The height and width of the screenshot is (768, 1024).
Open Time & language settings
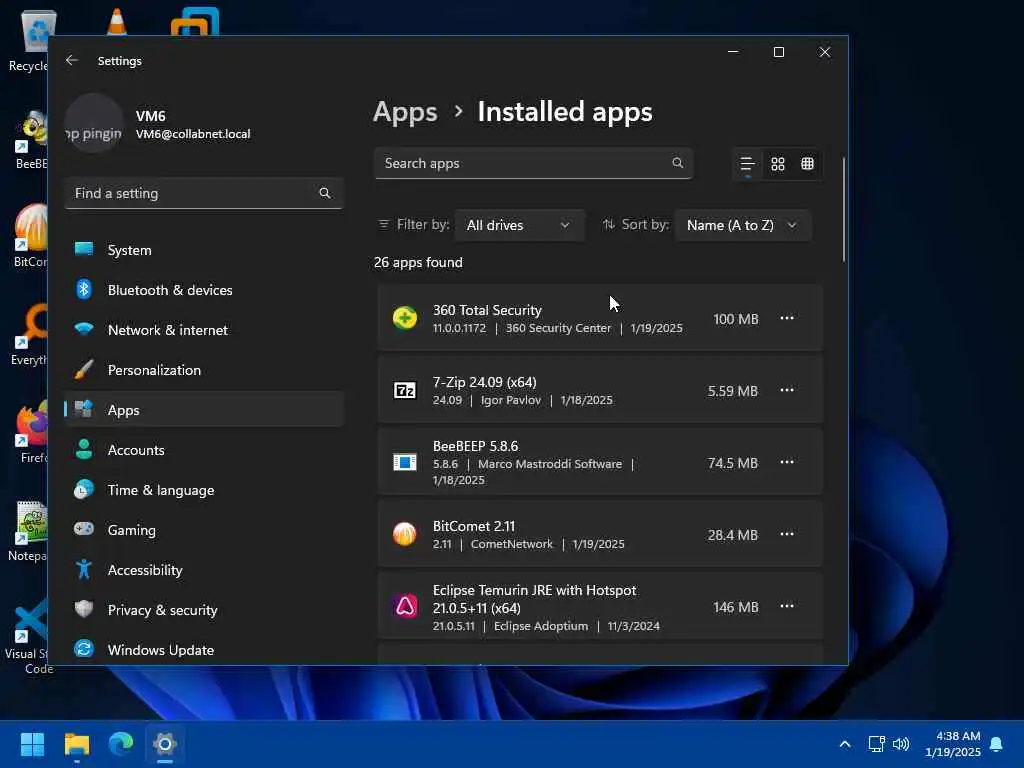[204, 490]
